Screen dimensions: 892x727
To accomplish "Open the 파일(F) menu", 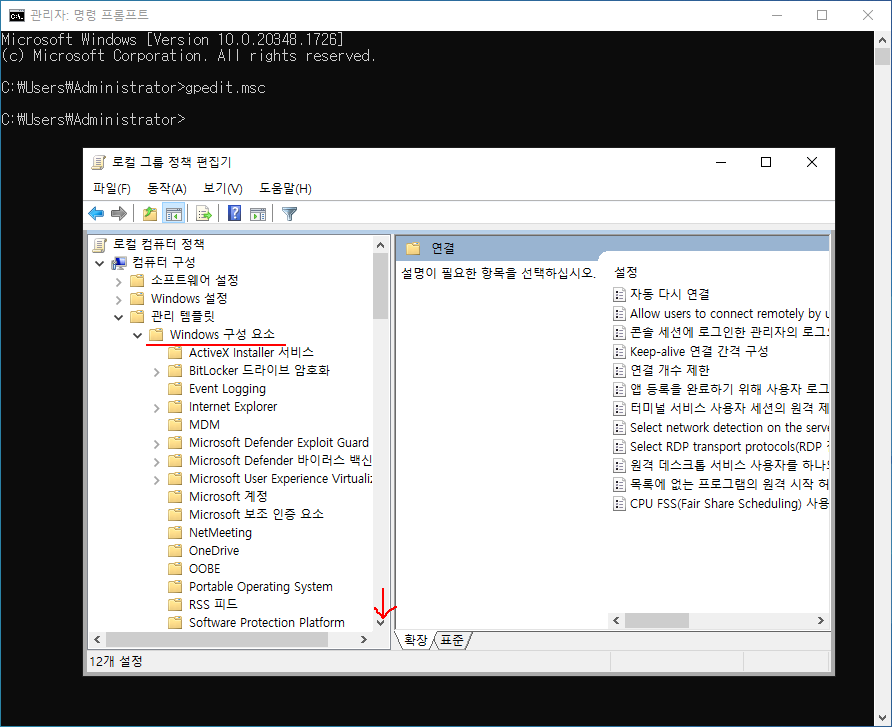I will coord(112,188).
